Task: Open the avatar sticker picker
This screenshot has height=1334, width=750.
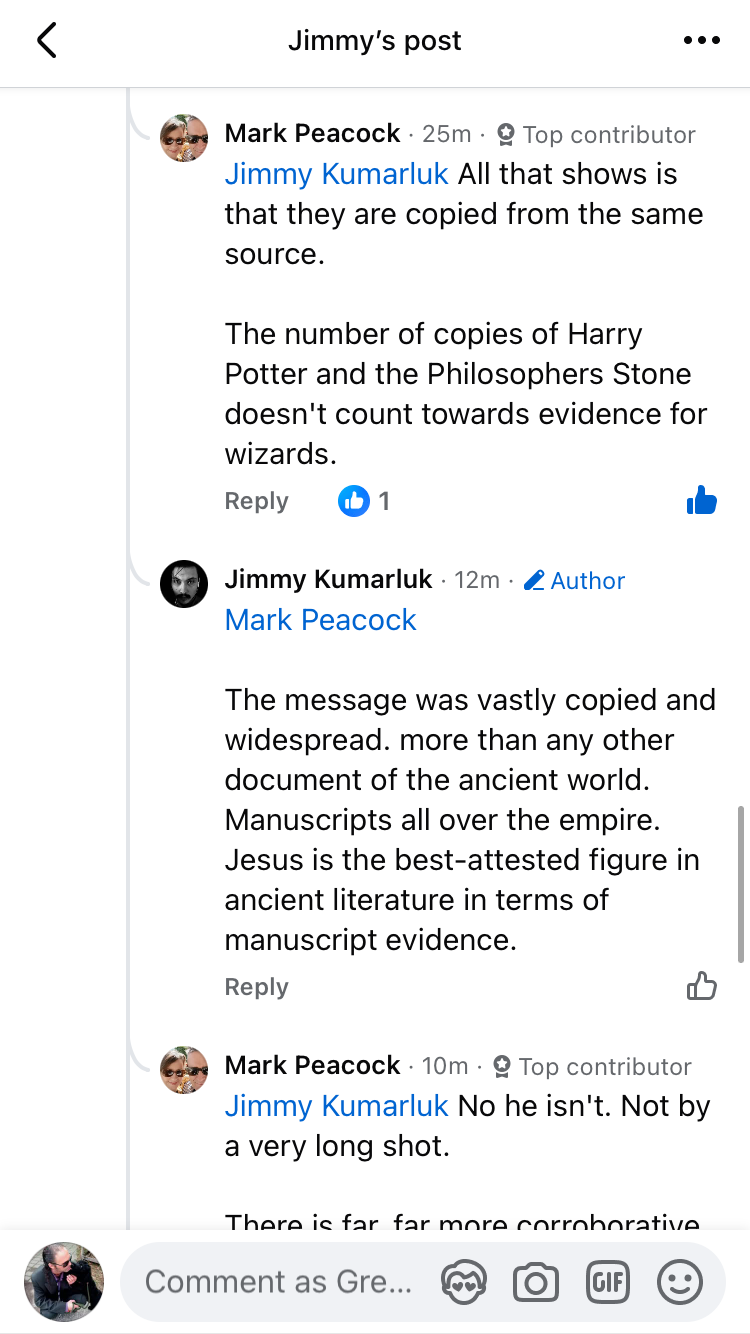Action: (x=464, y=1282)
